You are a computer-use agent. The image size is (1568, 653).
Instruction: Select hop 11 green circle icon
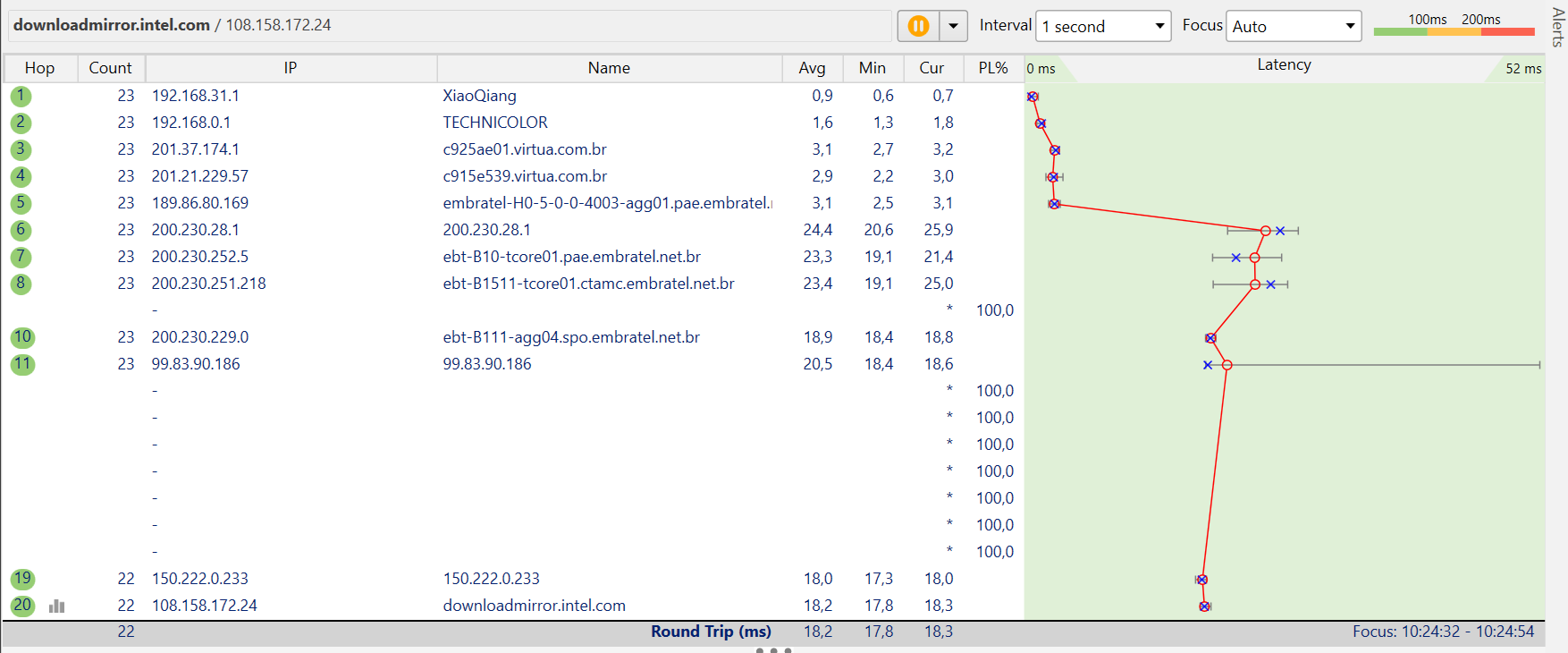22,364
